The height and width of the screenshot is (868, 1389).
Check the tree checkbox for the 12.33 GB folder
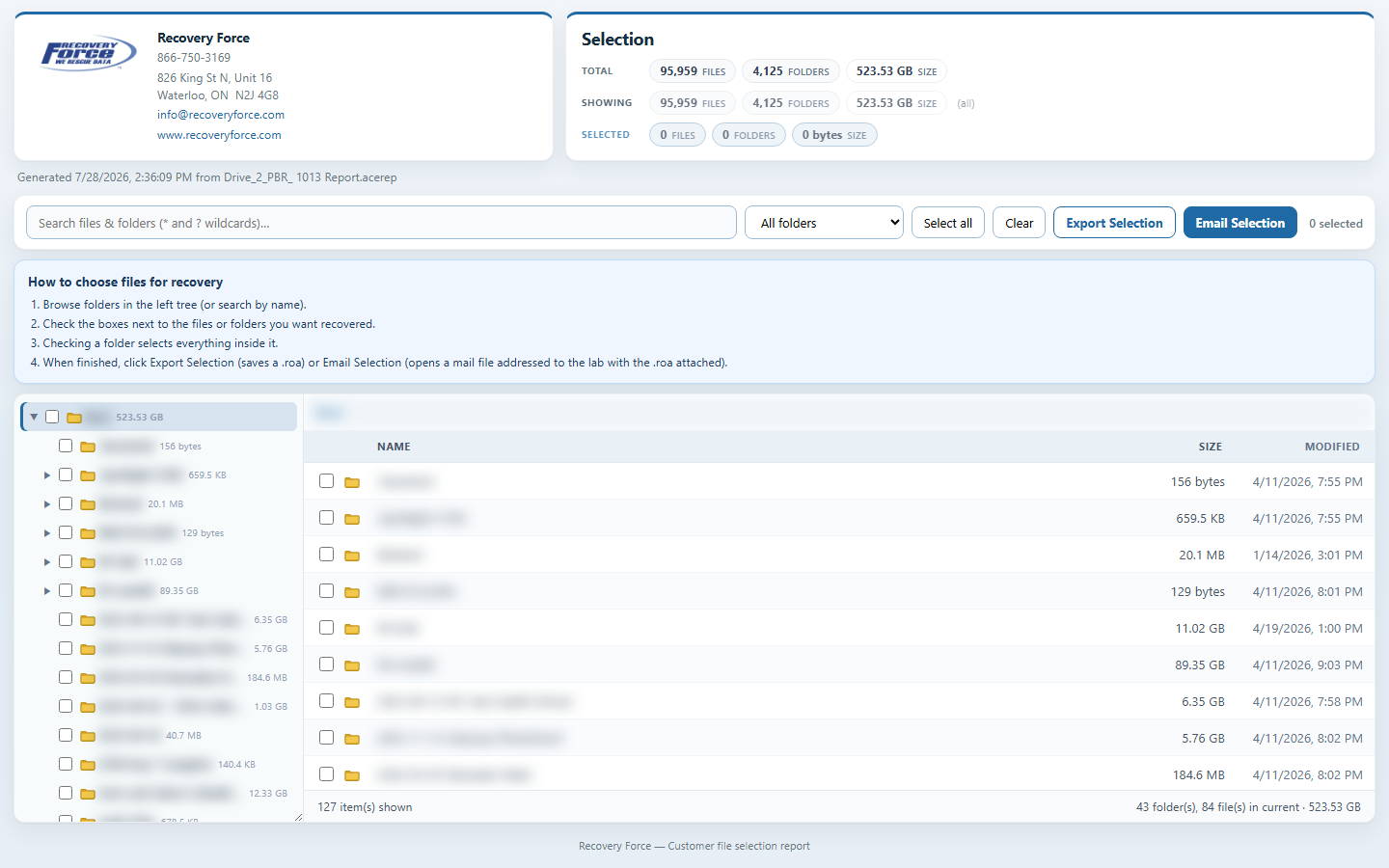pyautogui.click(x=66, y=793)
